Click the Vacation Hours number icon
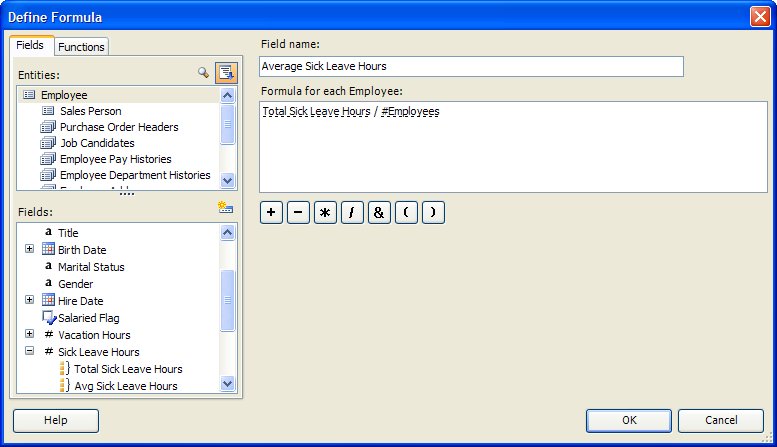777x447 pixels. (x=49, y=335)
